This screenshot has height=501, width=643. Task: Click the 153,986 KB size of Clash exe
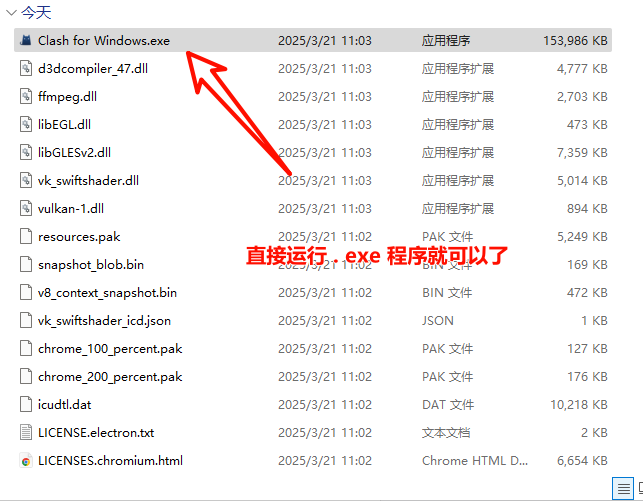(575, 41)
